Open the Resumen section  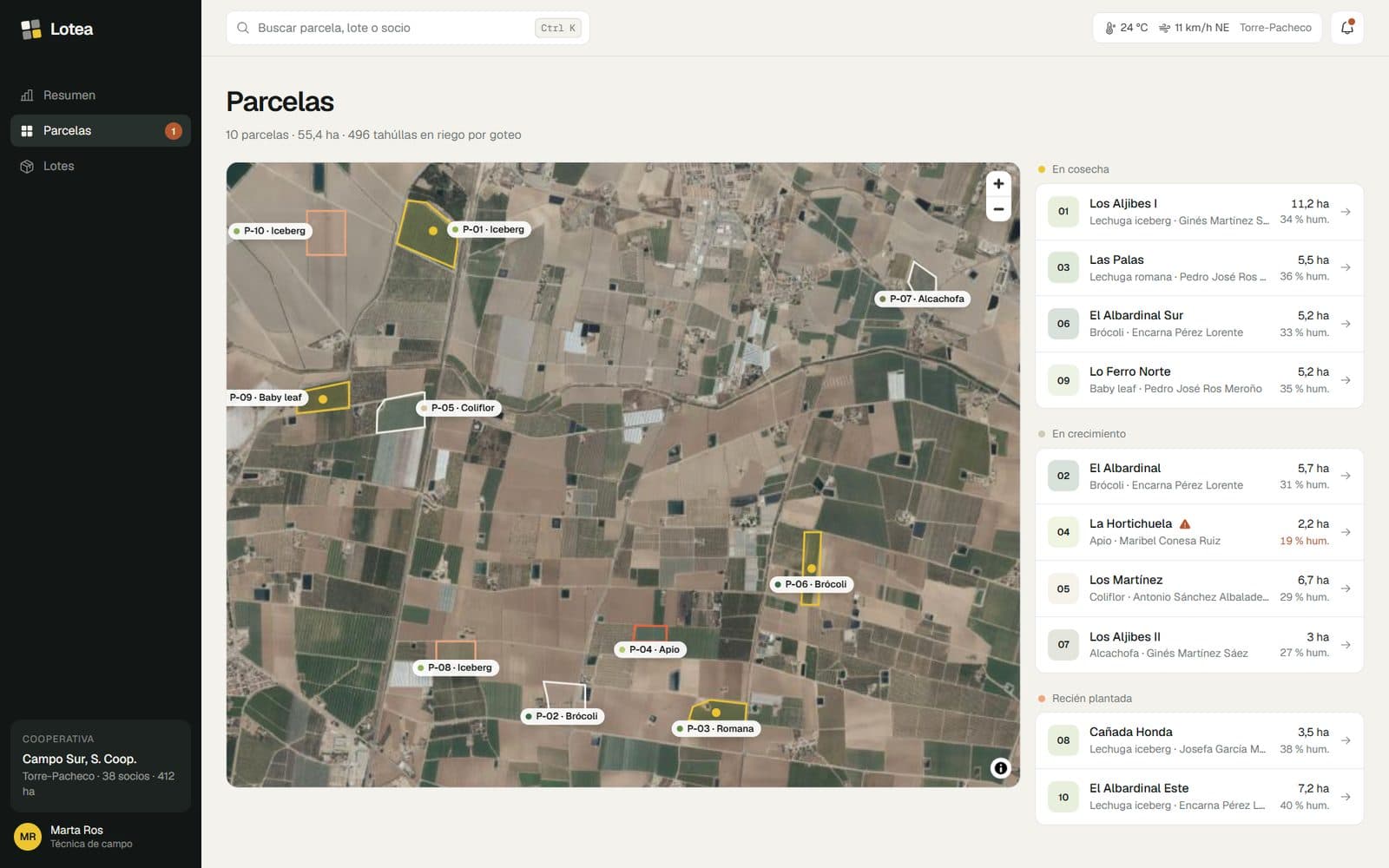[101, 95]
